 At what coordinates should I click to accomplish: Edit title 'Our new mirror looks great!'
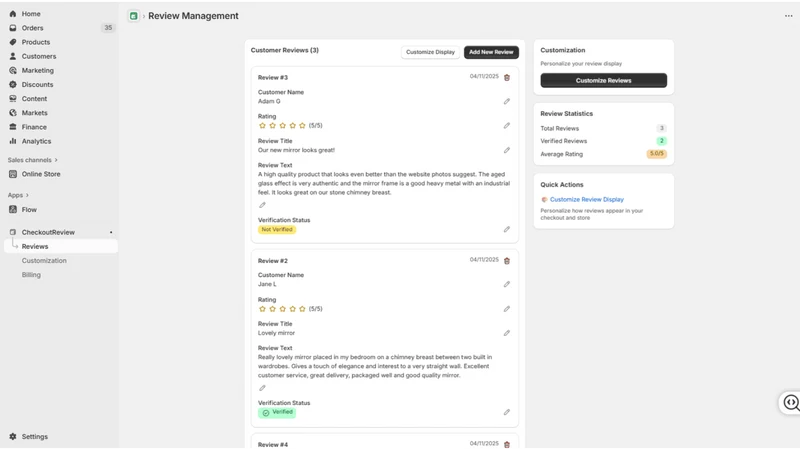(507, 151)
